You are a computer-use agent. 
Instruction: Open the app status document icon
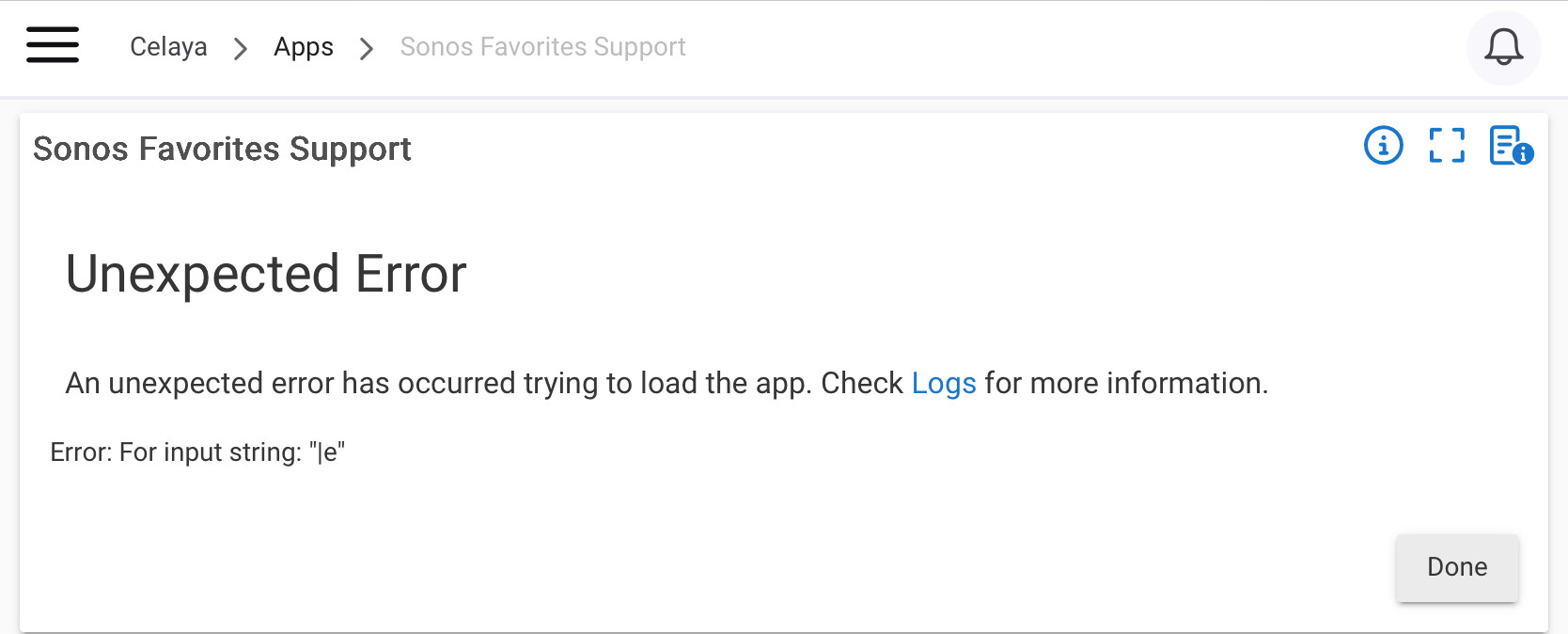(1511, 146)
